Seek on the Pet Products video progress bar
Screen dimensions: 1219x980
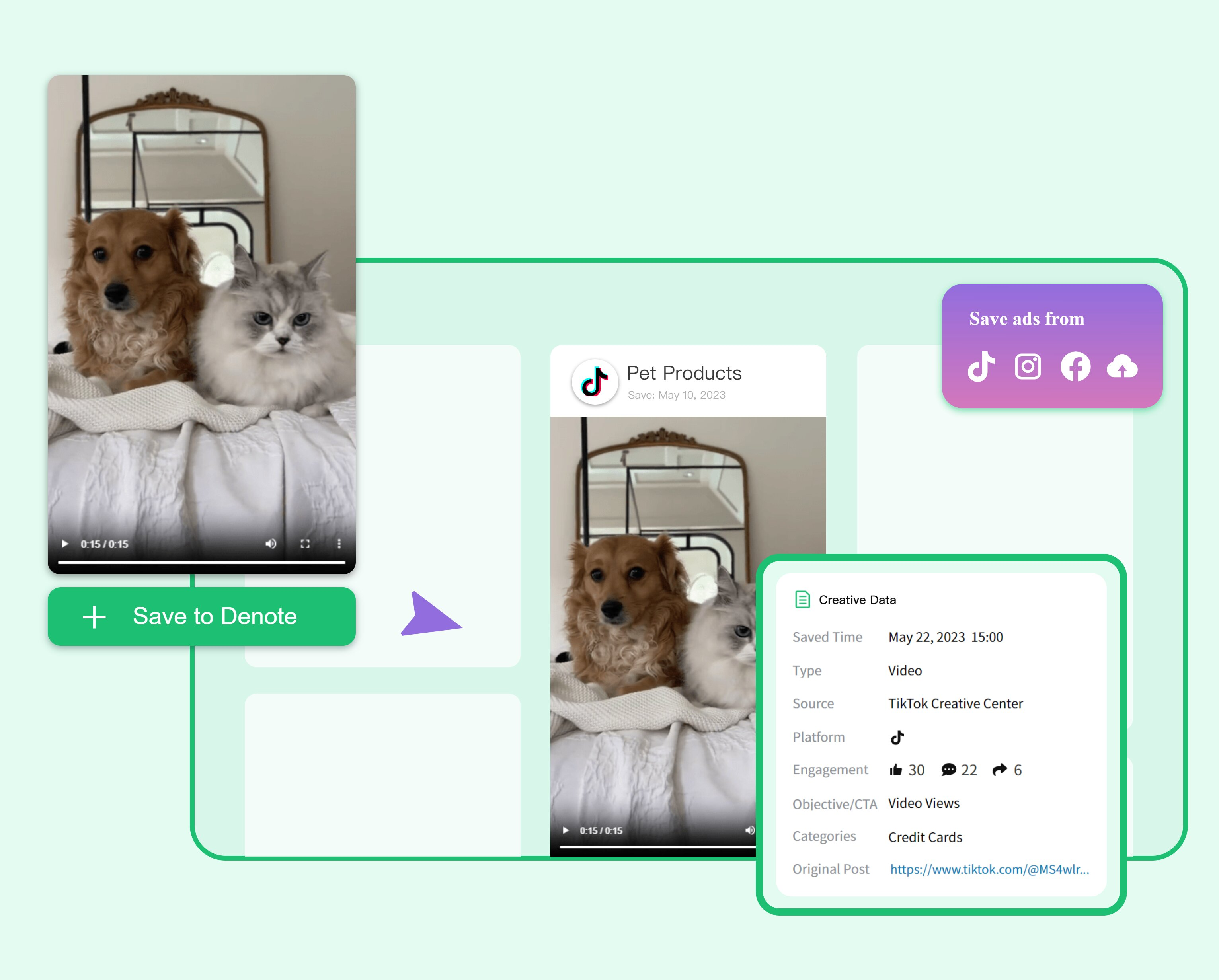pos(657,847)
